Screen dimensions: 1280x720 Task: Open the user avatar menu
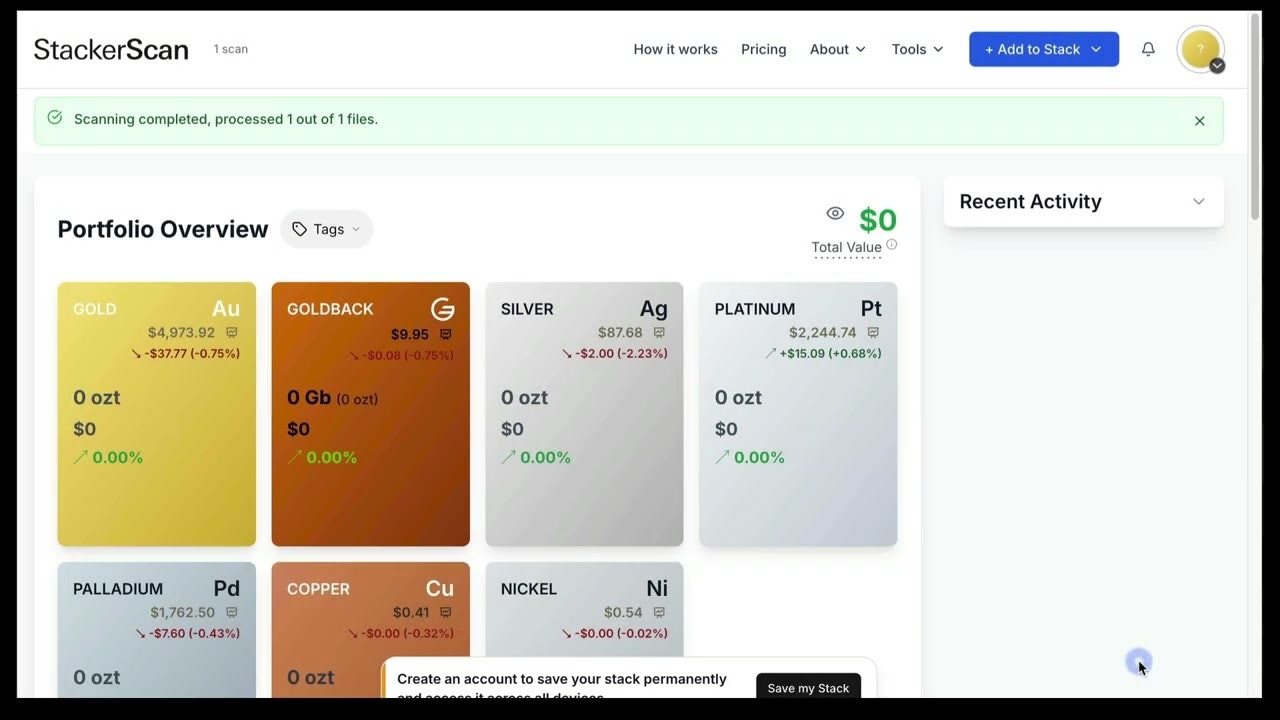(x=1200, y=49)
